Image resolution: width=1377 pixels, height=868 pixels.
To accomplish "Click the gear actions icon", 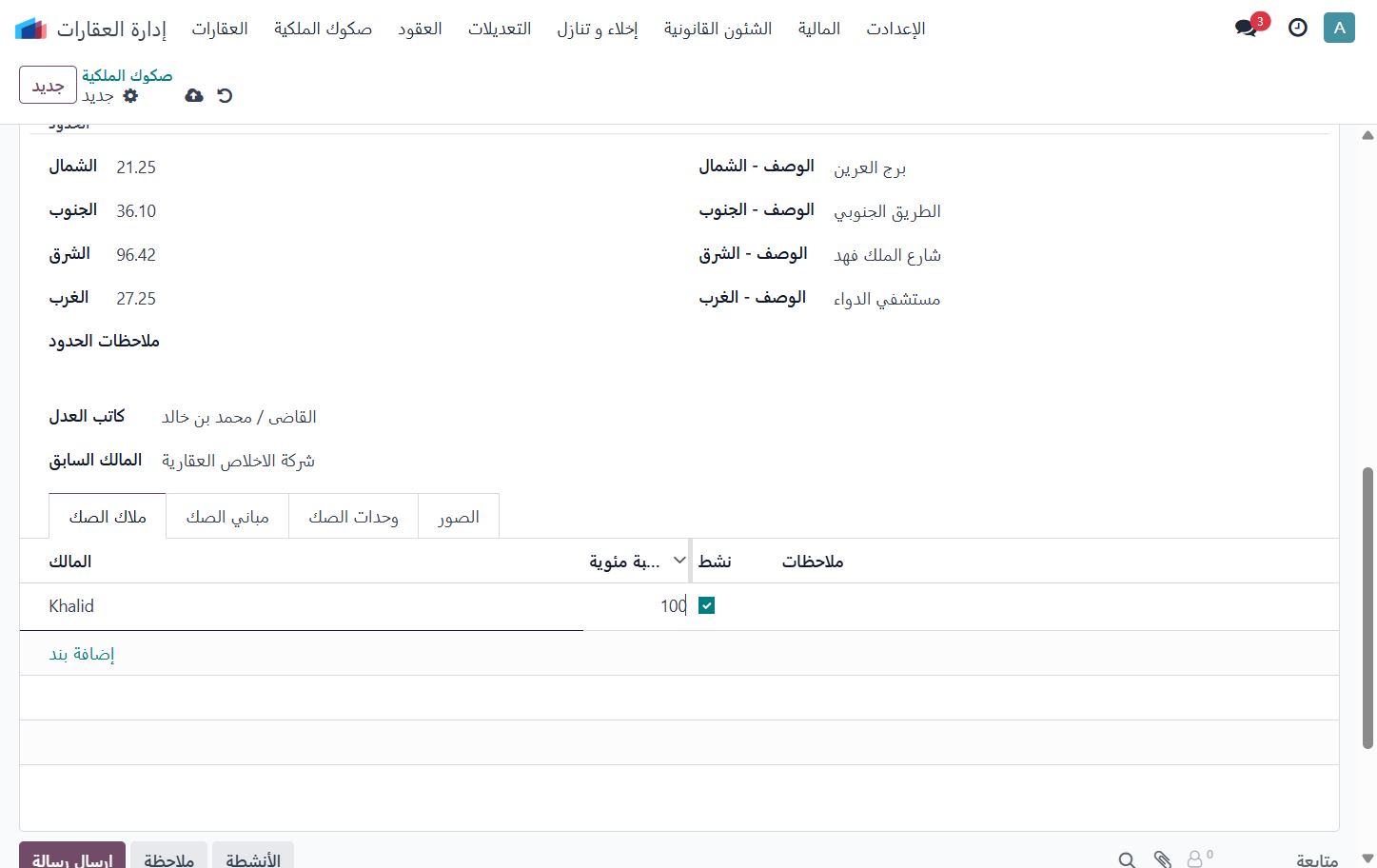I will click(x=131, y=96).
